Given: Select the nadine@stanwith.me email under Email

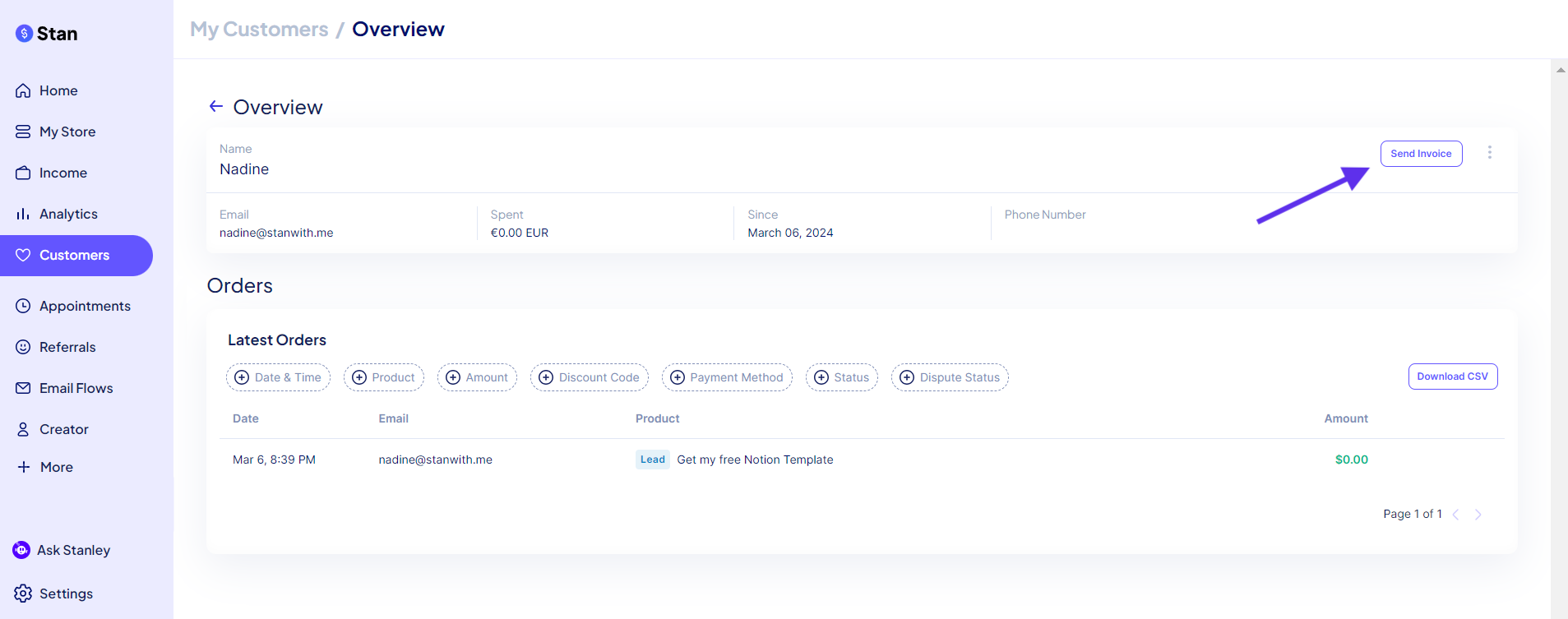Looking at the screenshot, I should coord(276,233).
